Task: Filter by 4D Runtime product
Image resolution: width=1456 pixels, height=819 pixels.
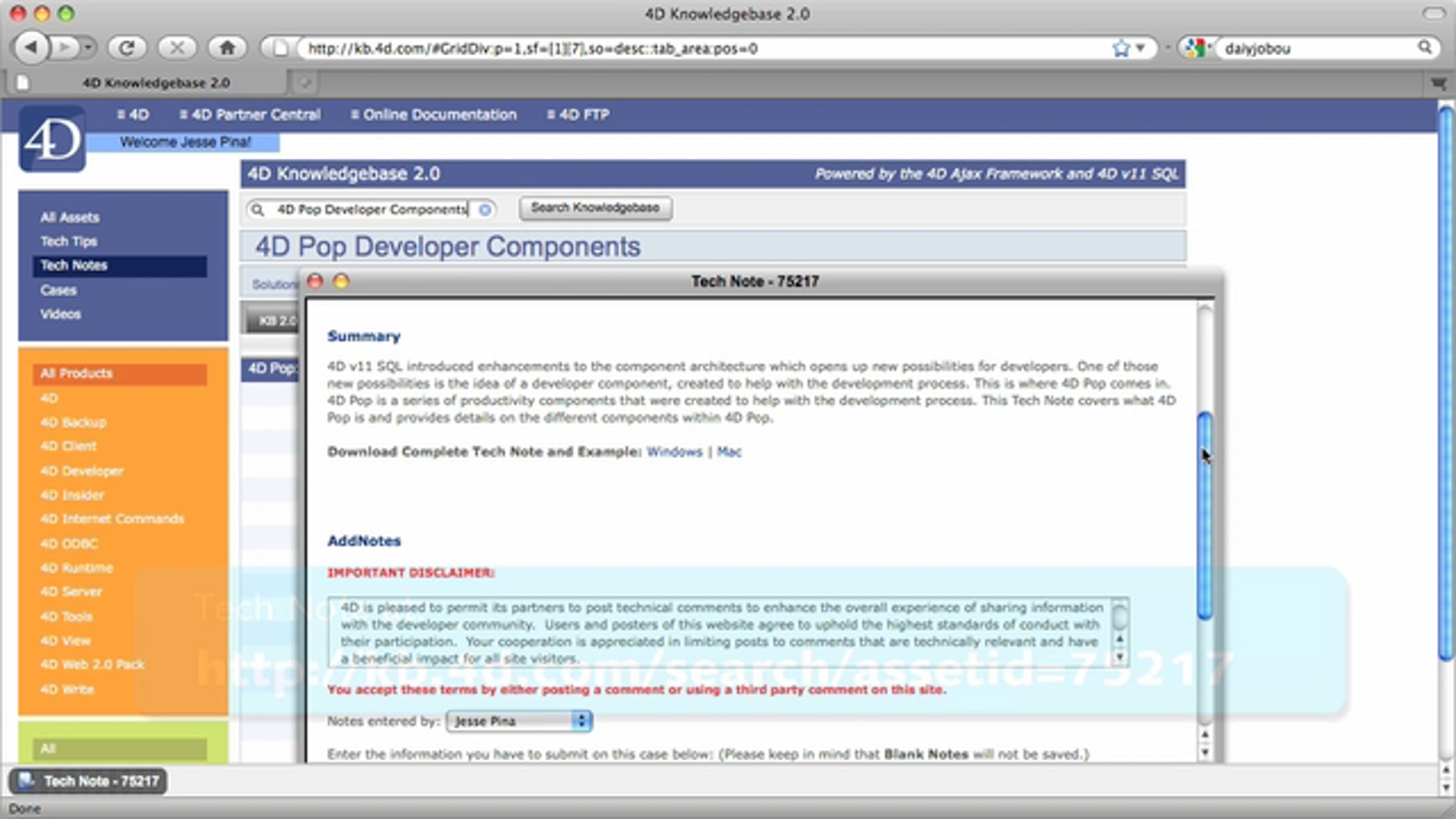Action: [x=76, y=568]
